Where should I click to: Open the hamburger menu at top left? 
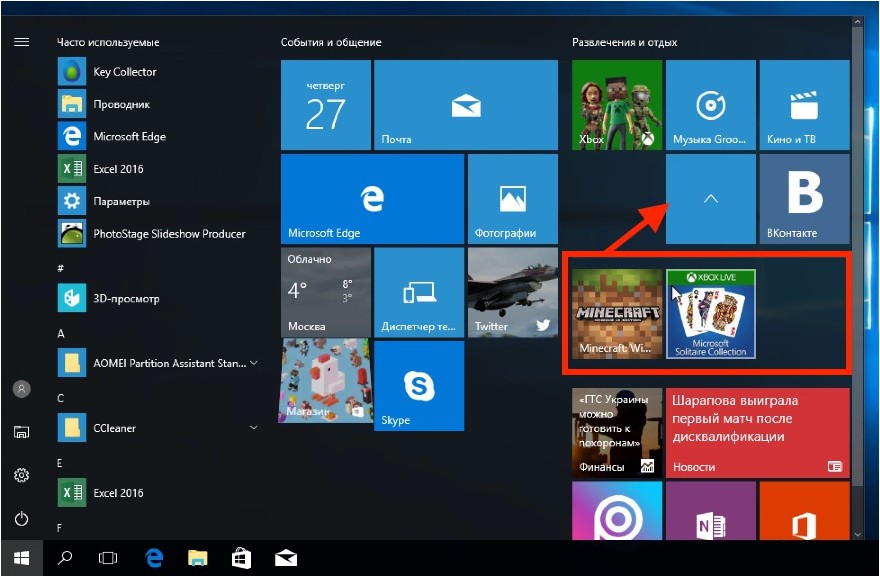[x=21, y=42]
